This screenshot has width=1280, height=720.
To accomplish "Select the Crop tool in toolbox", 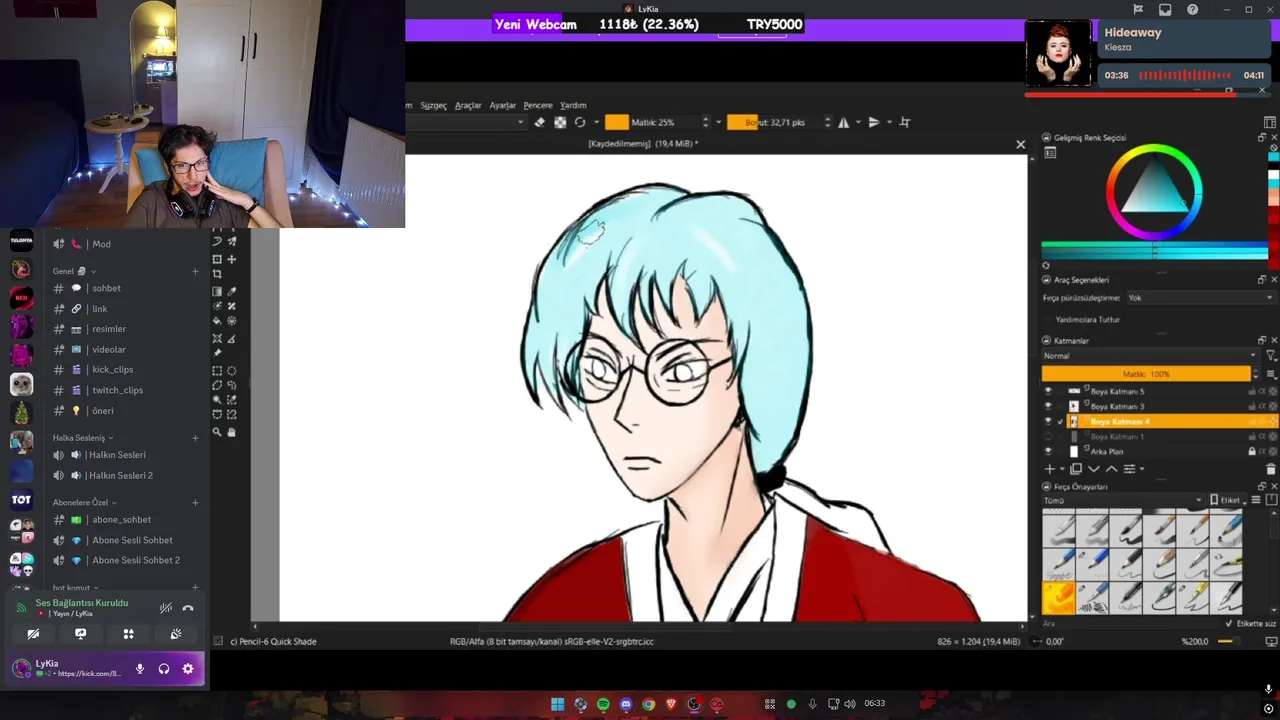I will click(217, 274).
